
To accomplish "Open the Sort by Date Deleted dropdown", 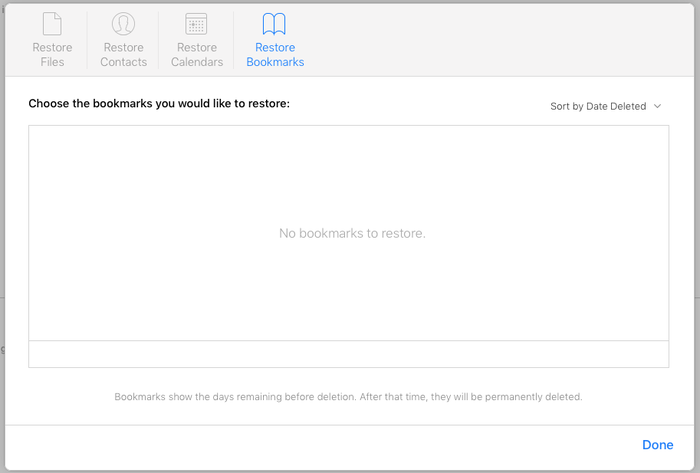I will click(605, 106).
